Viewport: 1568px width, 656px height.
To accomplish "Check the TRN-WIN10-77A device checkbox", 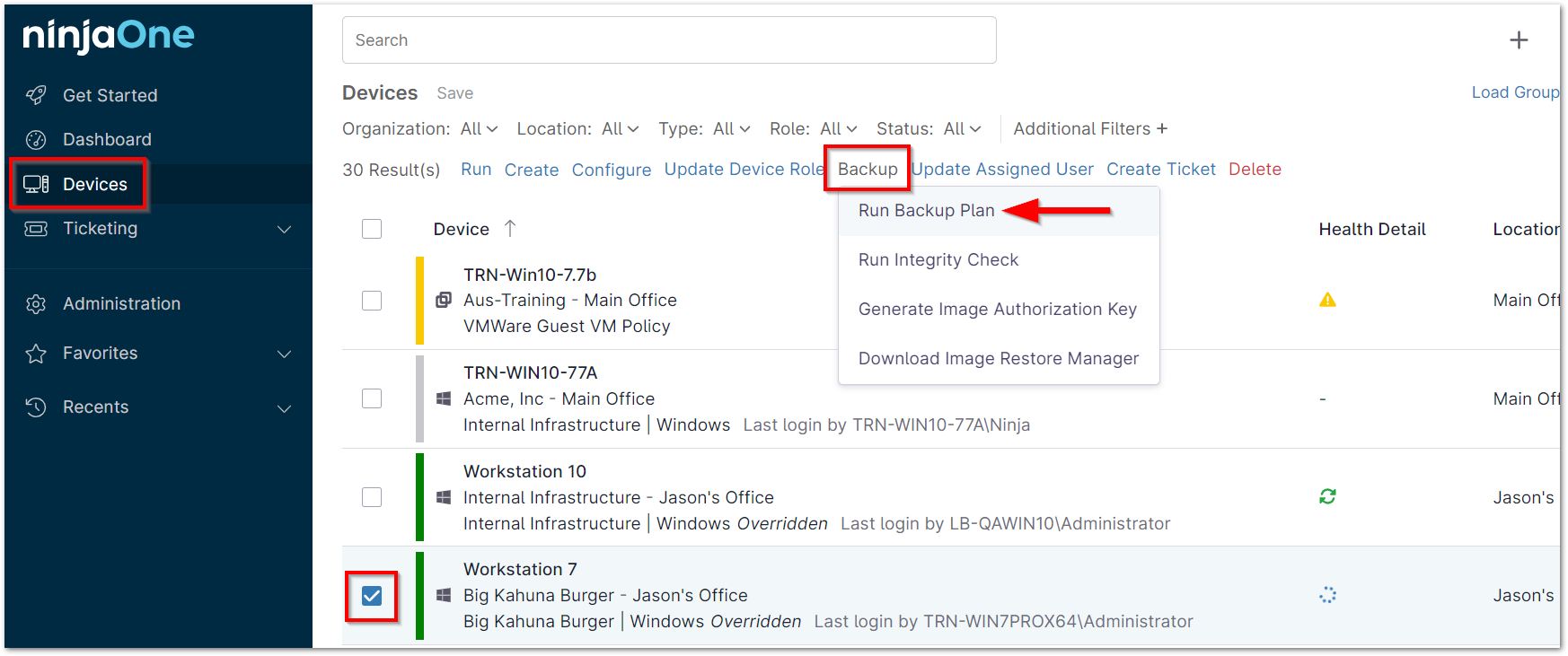I will point(372,398).
